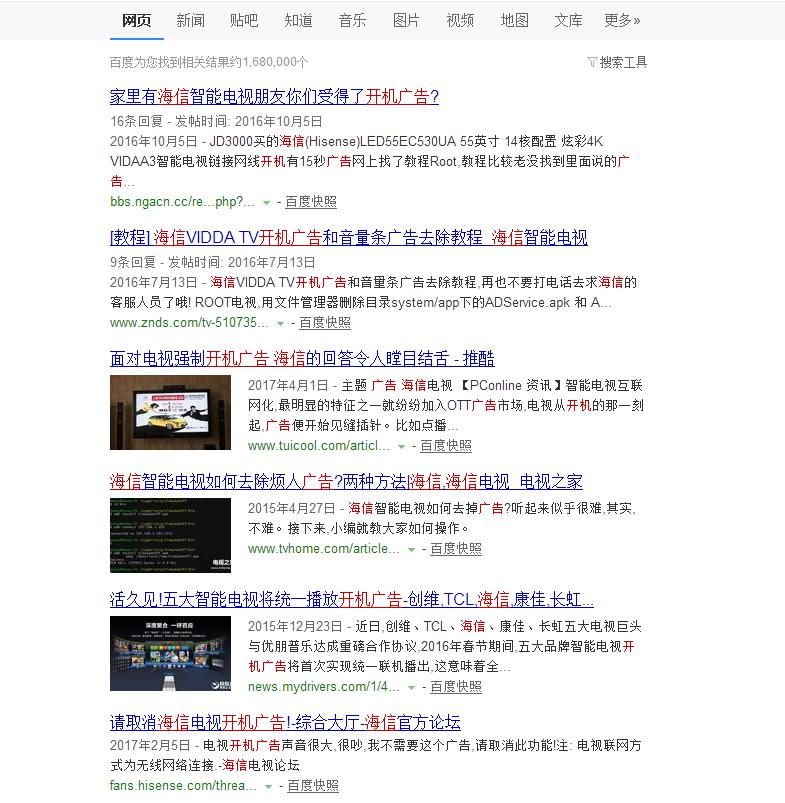Click the bbs.ngacn.cc green URL

182,202
